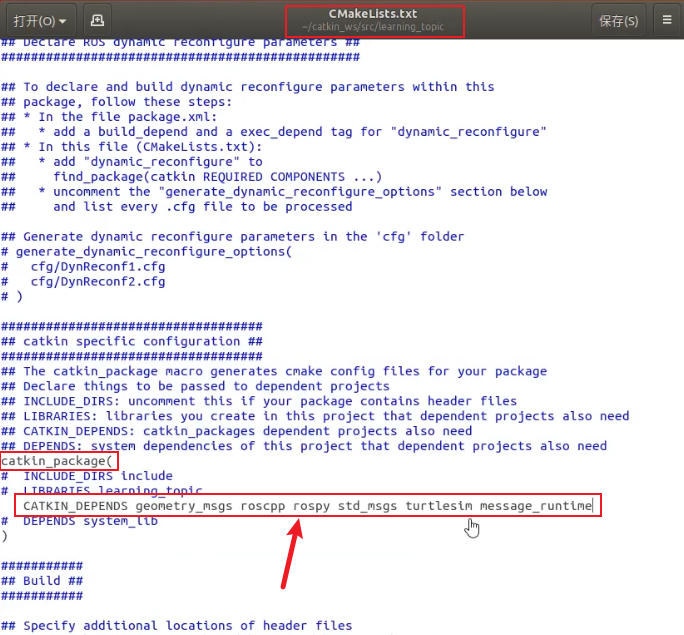The height and width of the screenshot is (635, 684).
Task: Click the ~/catkin_ws/src/learning_topic path subtitle
Action: point(373,27)
